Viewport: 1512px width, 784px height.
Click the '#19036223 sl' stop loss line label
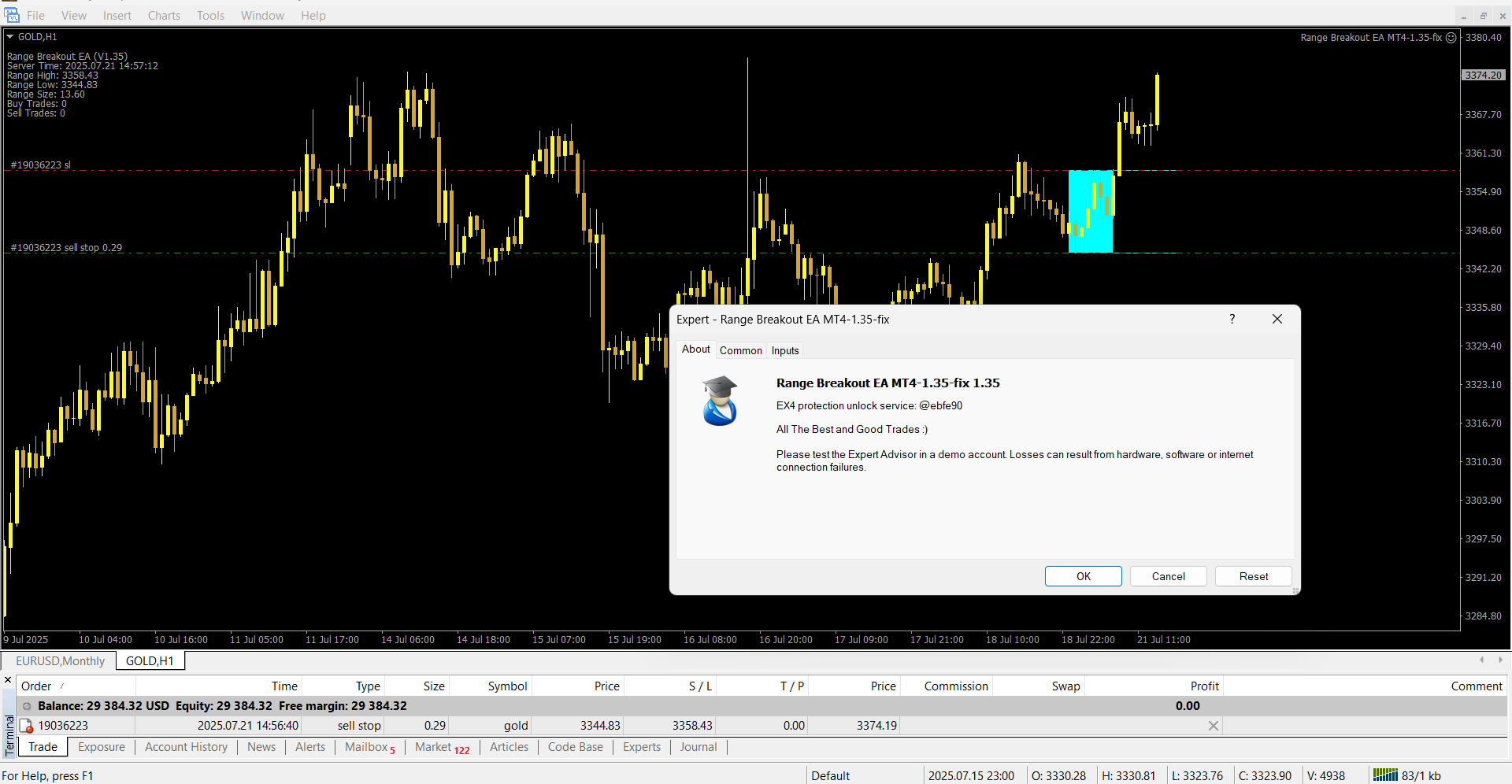point(40,165)
